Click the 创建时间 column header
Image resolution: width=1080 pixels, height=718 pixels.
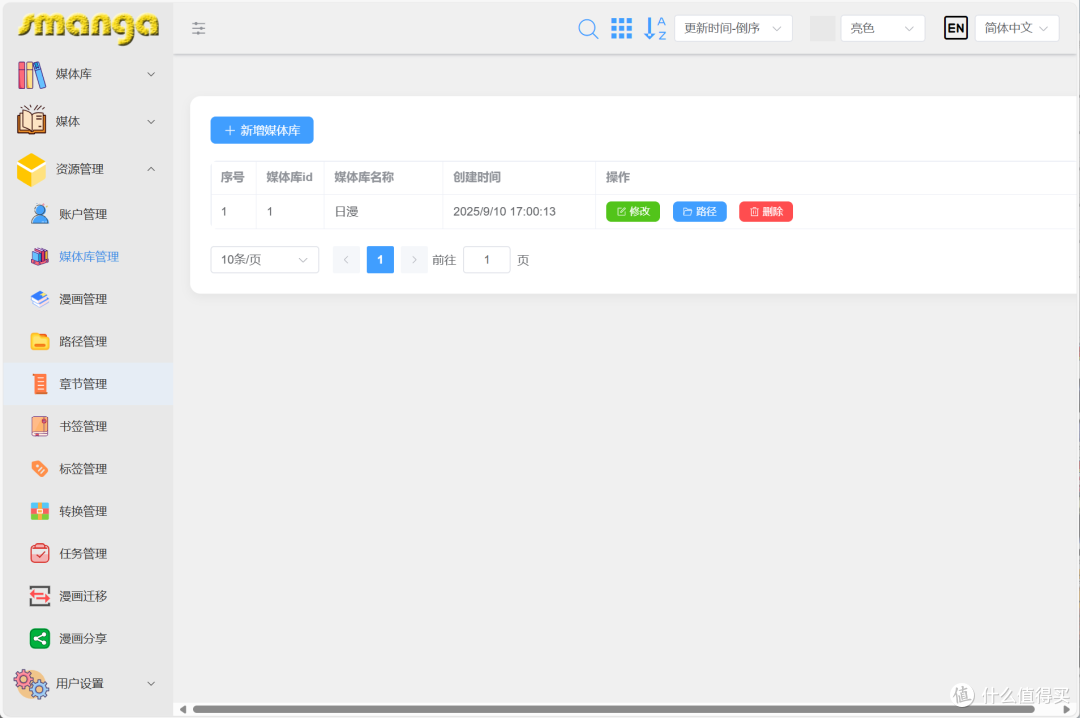[519, 178]
